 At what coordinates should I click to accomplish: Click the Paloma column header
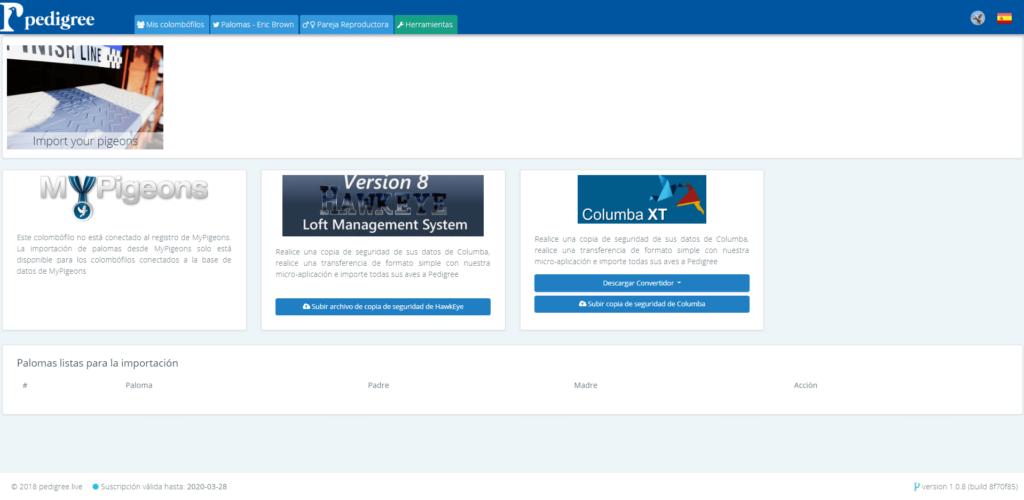[x=139, y=385]
